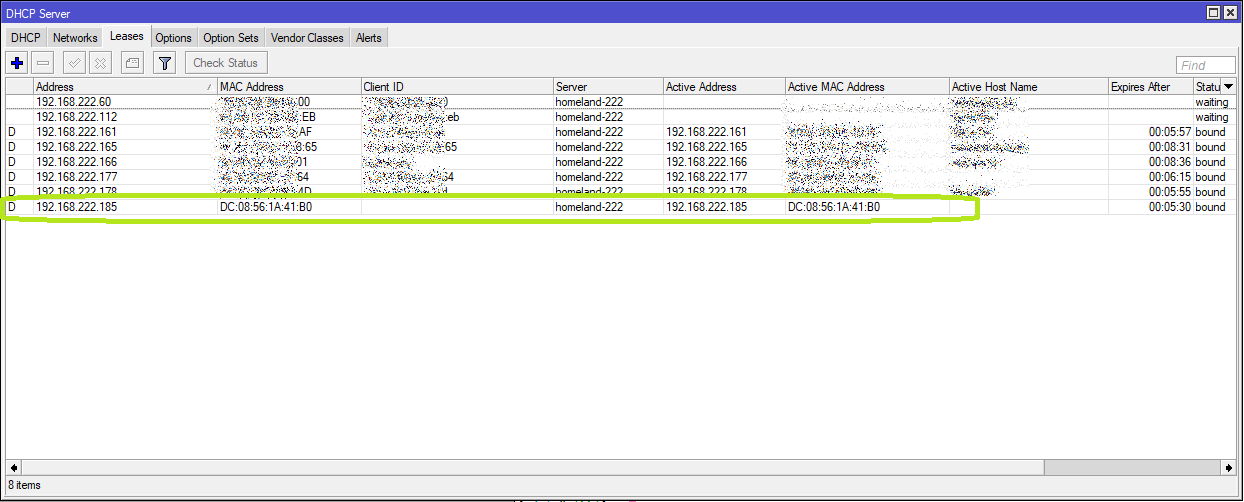
Task: Sort by the Client ID column header
Action: [x=456, y=87]
